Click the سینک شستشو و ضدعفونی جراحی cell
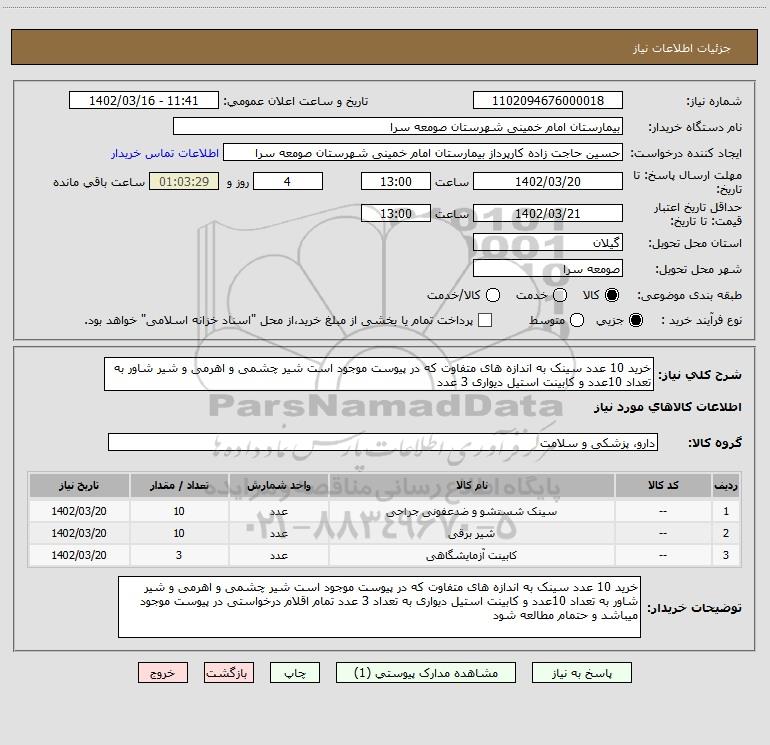 (471, 511)
